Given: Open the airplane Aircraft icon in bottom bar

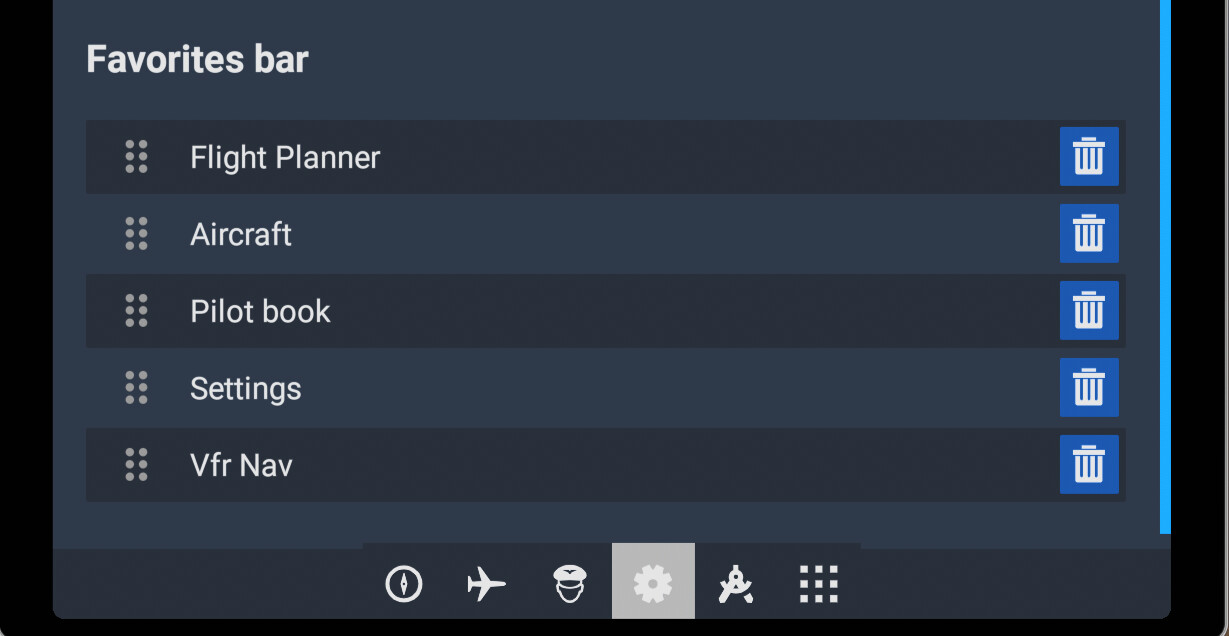Looking at the screenshot, I should tap(487, 583).
